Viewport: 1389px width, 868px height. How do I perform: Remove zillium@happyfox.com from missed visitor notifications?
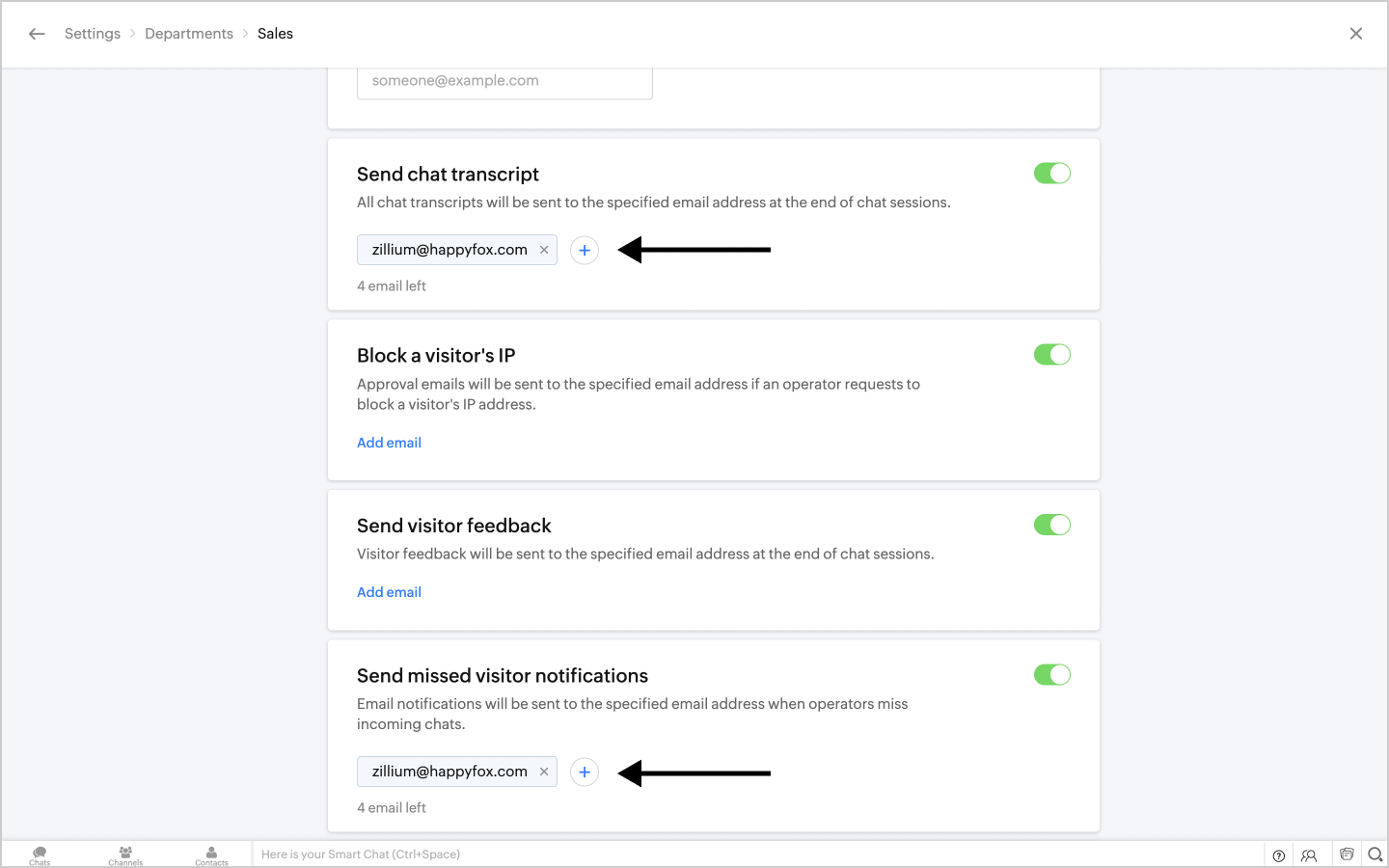point(544,772)
